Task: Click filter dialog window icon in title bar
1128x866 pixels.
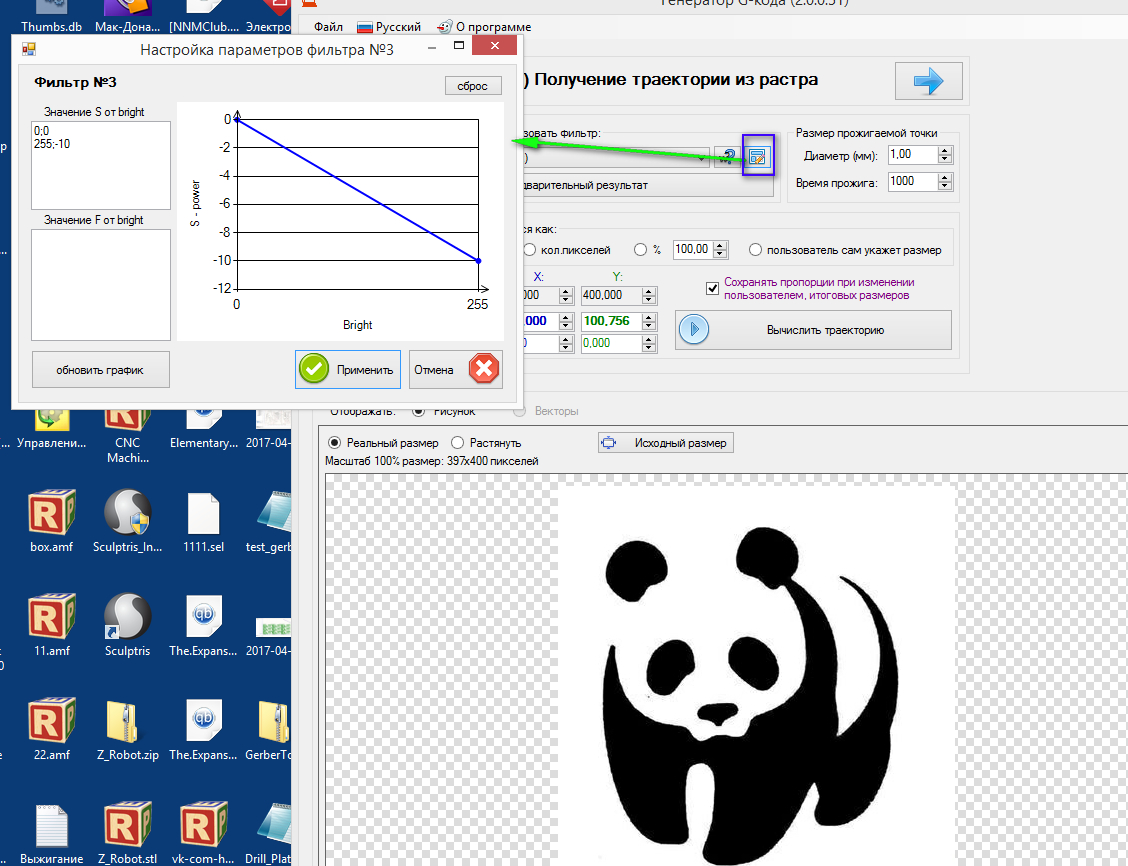Action: point(29,49)
